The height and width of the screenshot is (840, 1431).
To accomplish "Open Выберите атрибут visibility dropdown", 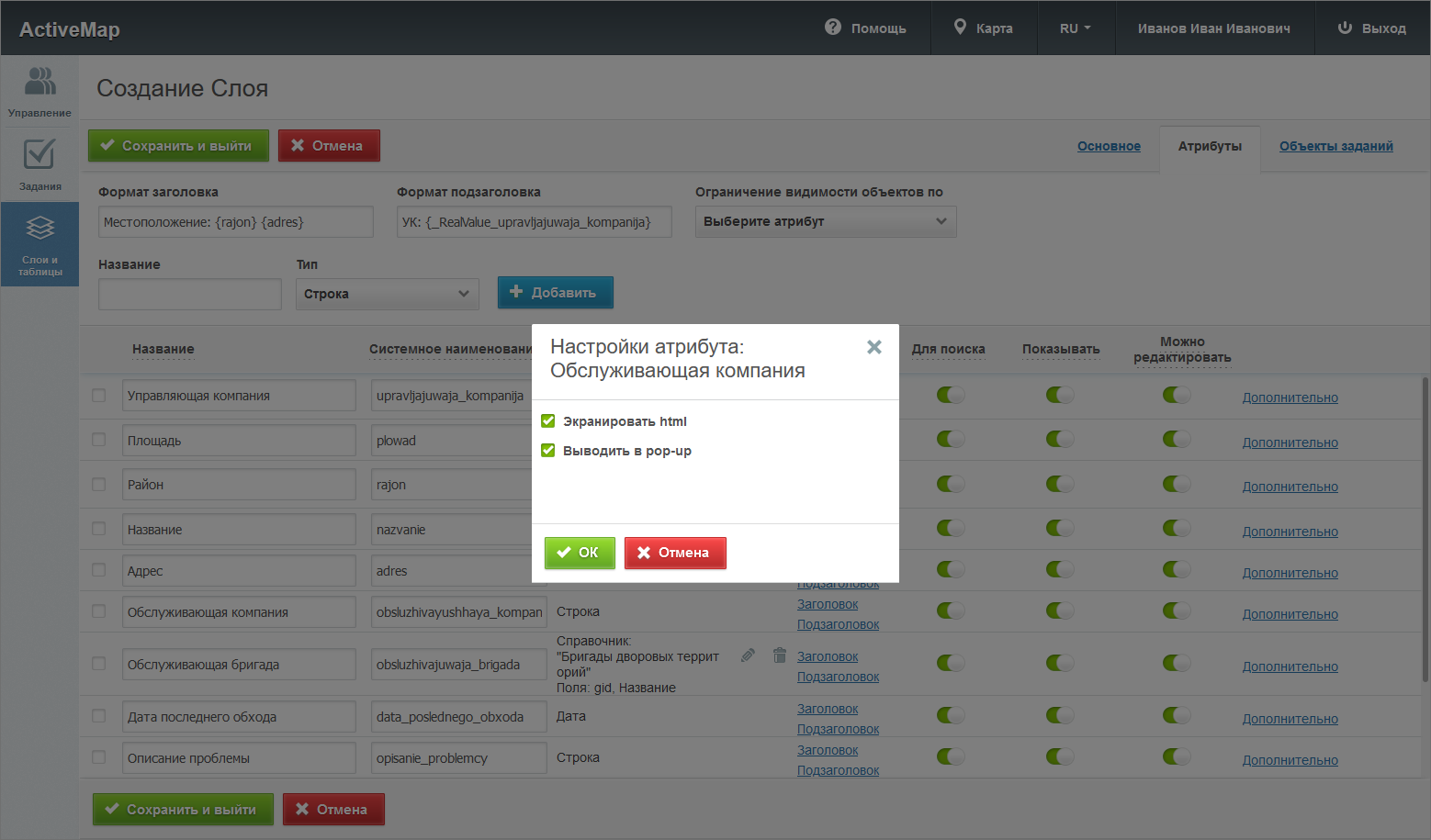I will [825, 221].
